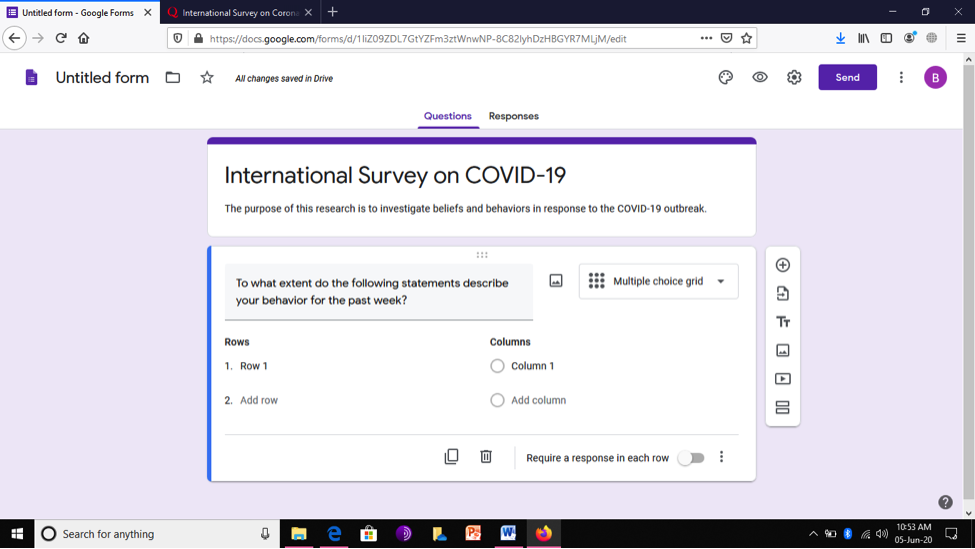Select the Column 1 radio button

pos(497,366)
